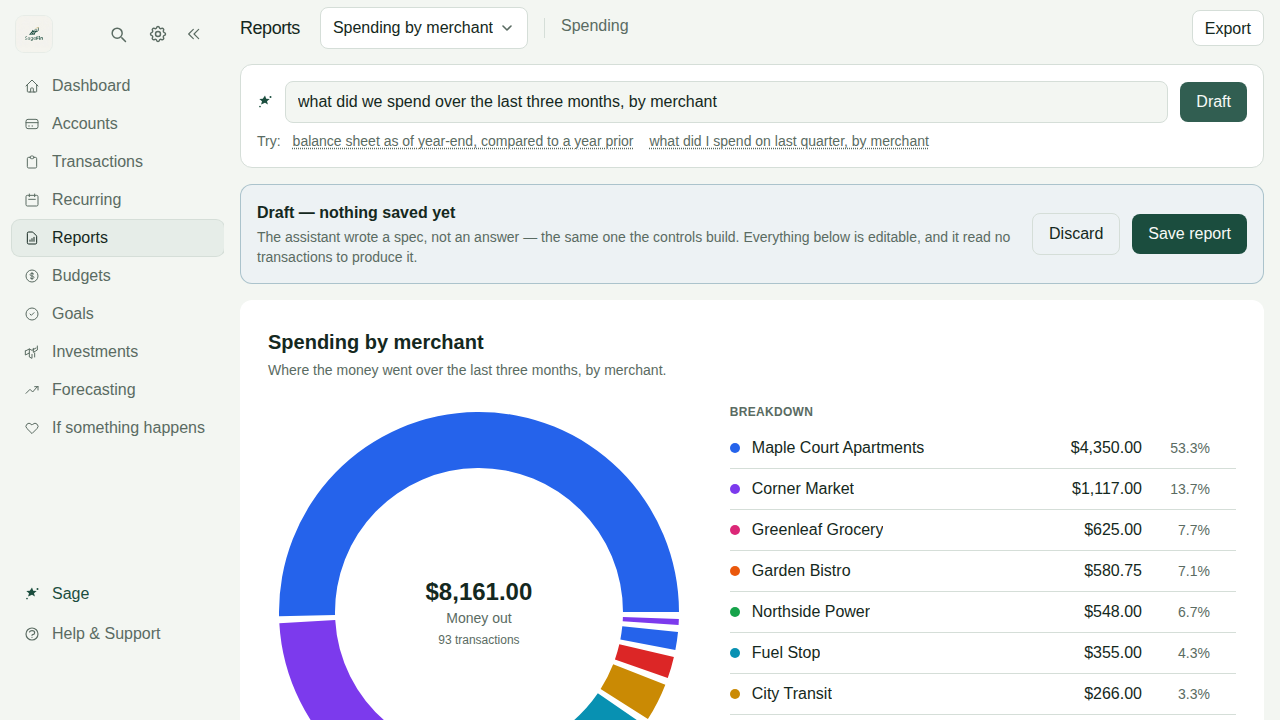Click the Corner Market $1,117.00 amount
This screenshot has height=720, width=1280.
1107,489
